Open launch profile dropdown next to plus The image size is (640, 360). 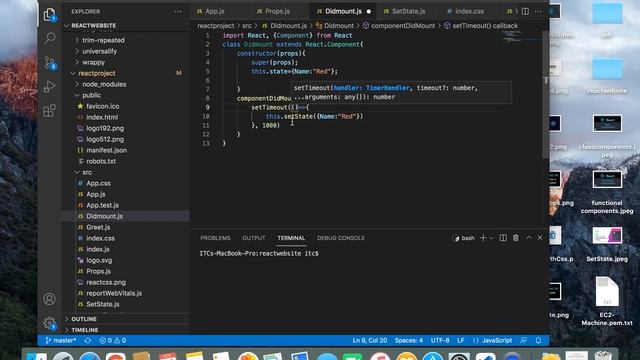pyautogui.click(x=491, y=238)
